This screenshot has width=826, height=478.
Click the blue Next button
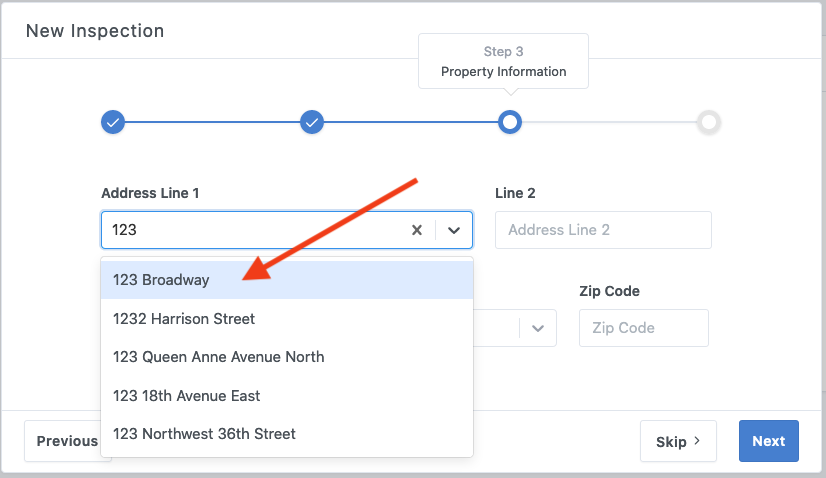[x=768, y=441]
